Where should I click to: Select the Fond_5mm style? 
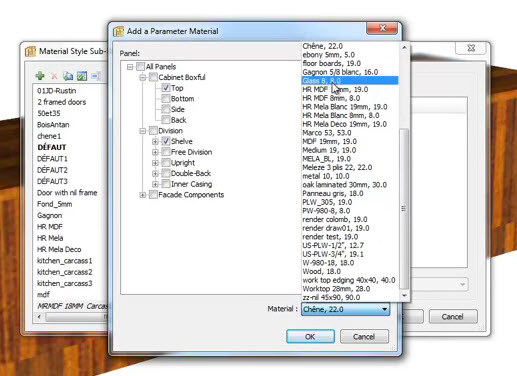(x=55, y=204)
